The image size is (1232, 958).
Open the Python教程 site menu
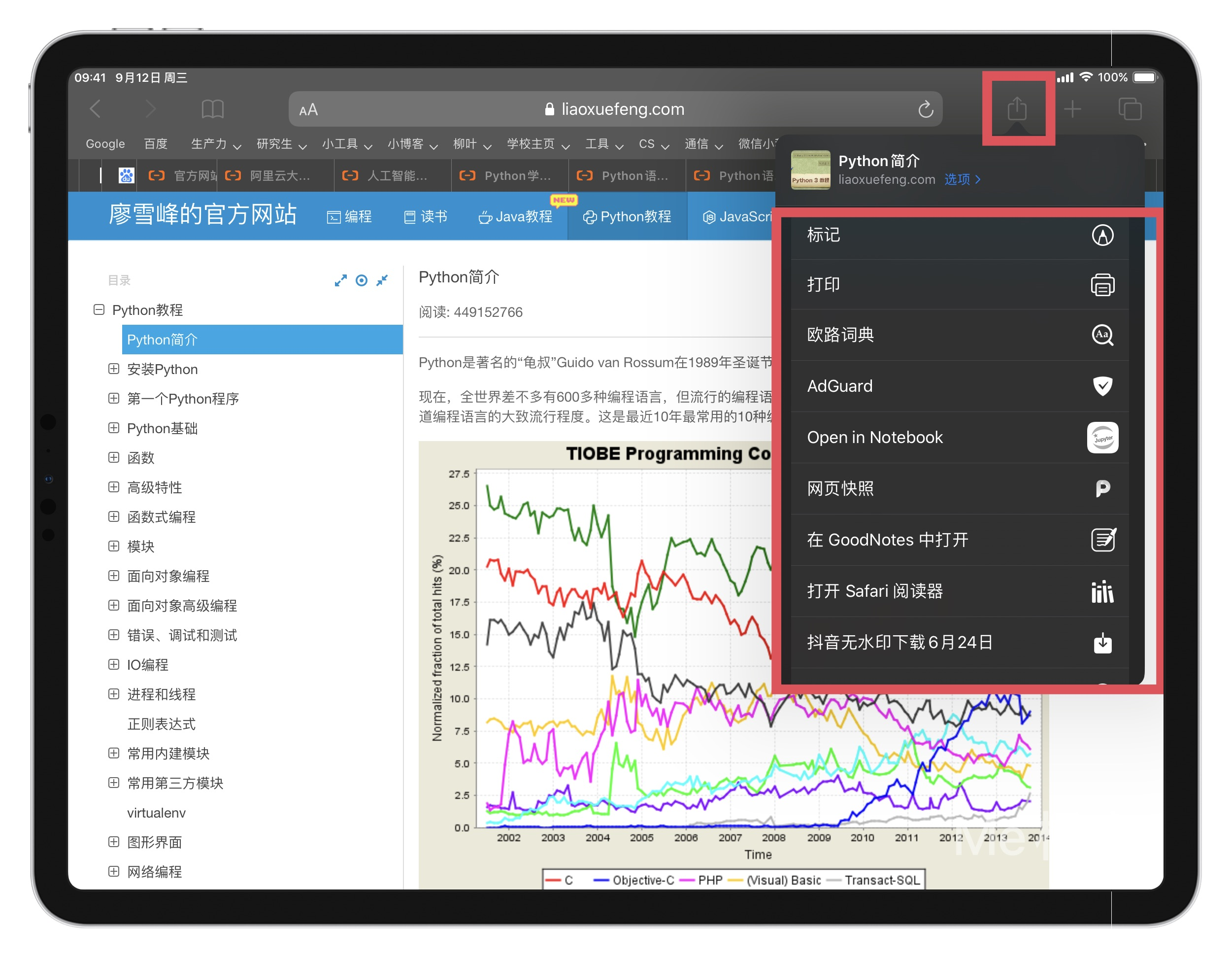[627, 217]
